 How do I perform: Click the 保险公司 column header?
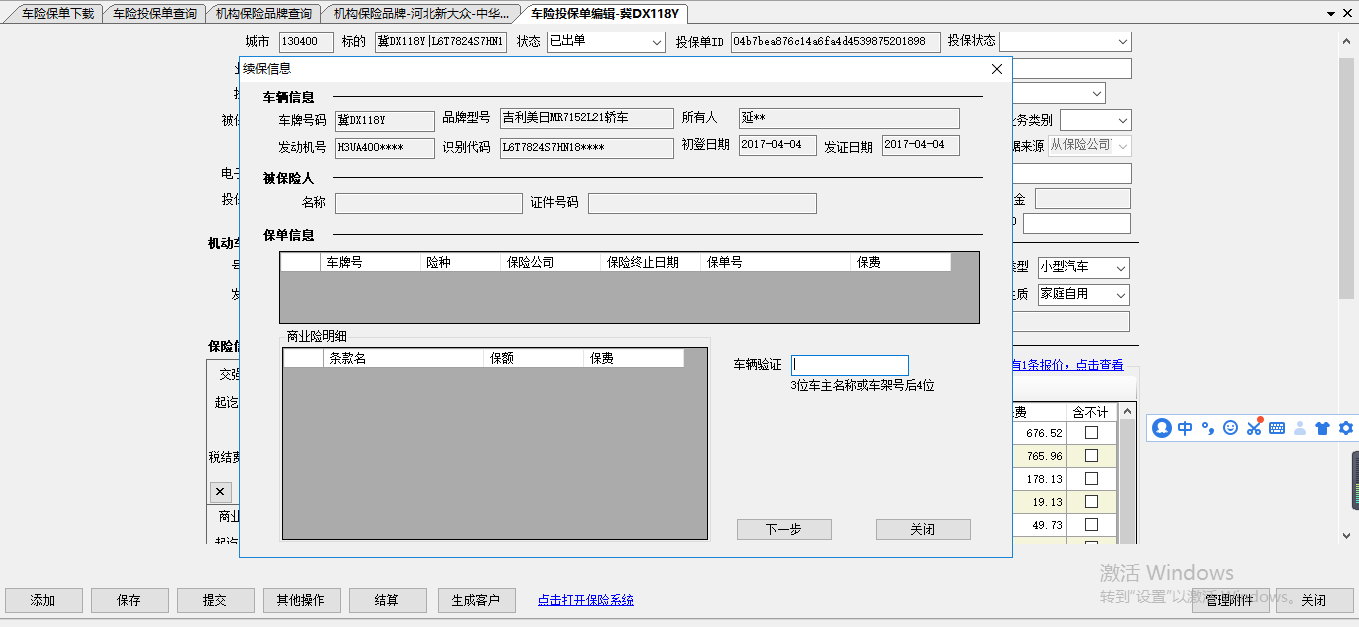tap(551, 262)
